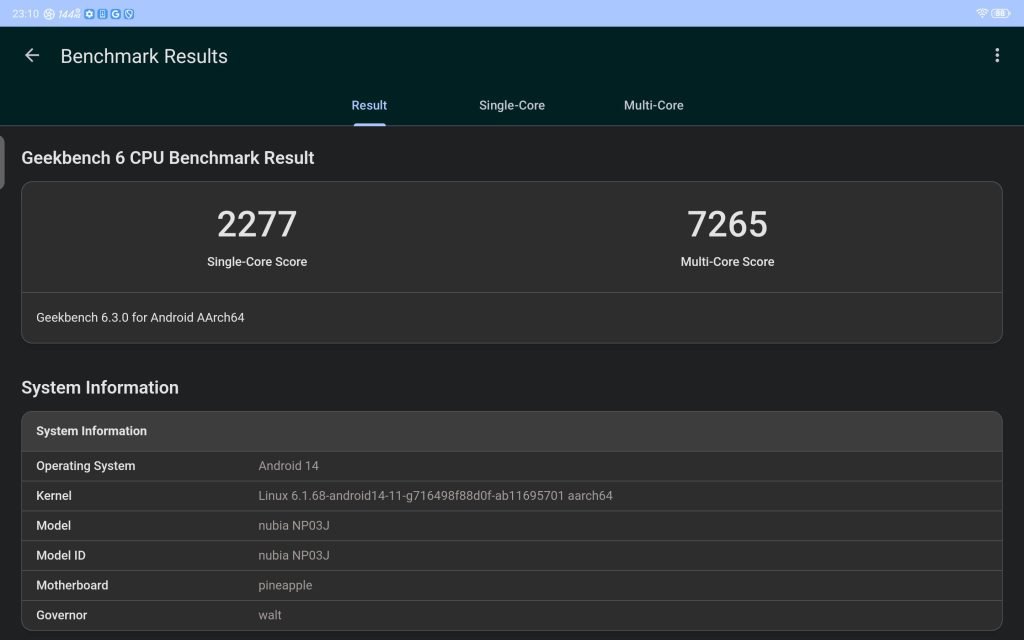This screenshot has width=1024, height=640.
Task: Tap the 144Hz refresh rate indicator
Action: (69, 14)
